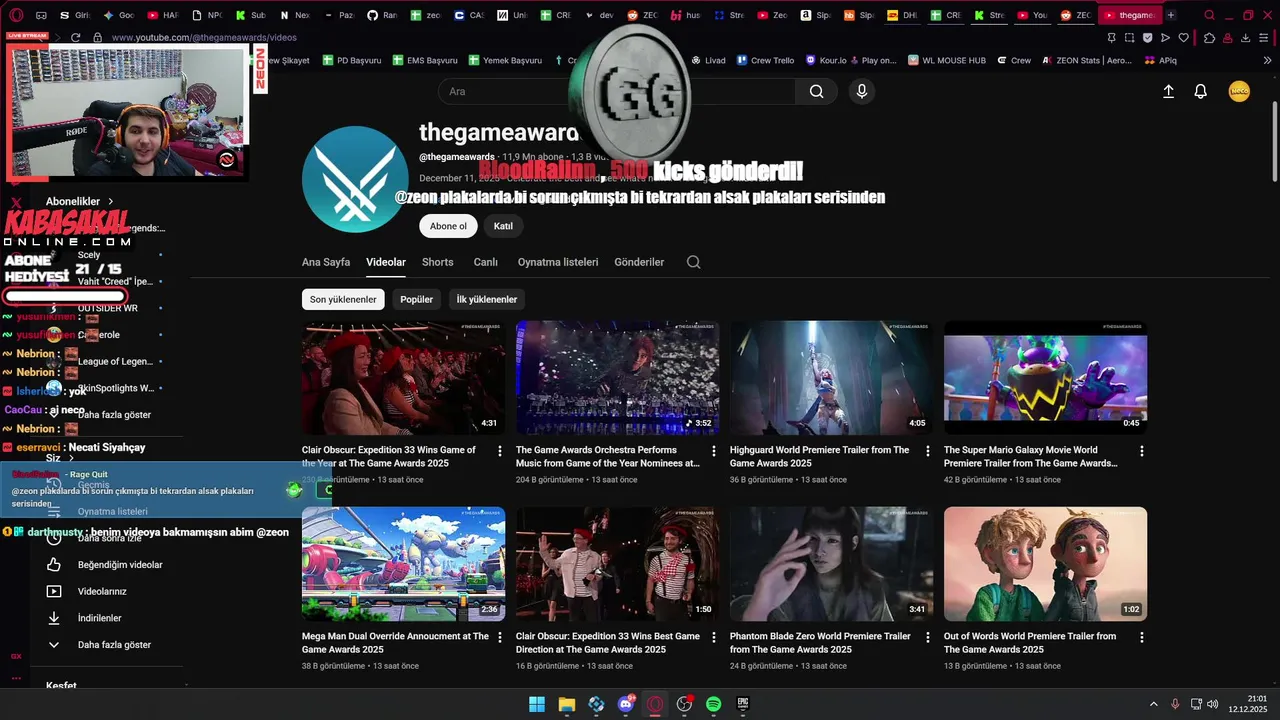The image size is (1280, 720).
Task: Click the page vertical scrollbar
Action: pos(1273,140)
